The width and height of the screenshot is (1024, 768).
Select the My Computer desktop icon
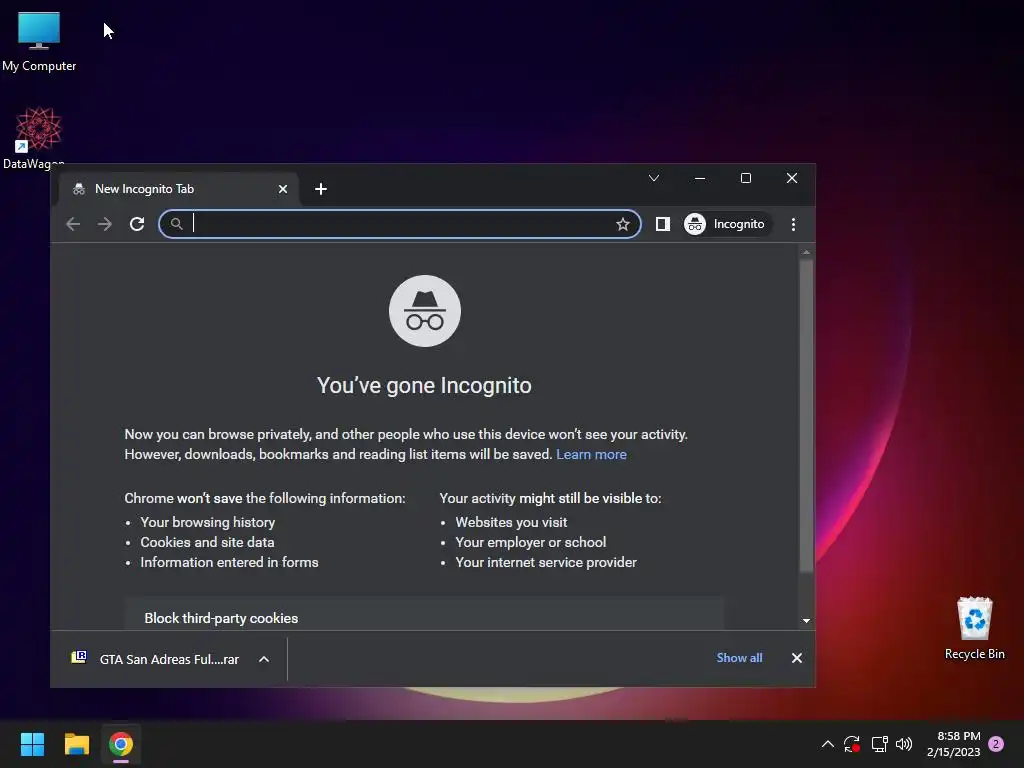(39, 42)
